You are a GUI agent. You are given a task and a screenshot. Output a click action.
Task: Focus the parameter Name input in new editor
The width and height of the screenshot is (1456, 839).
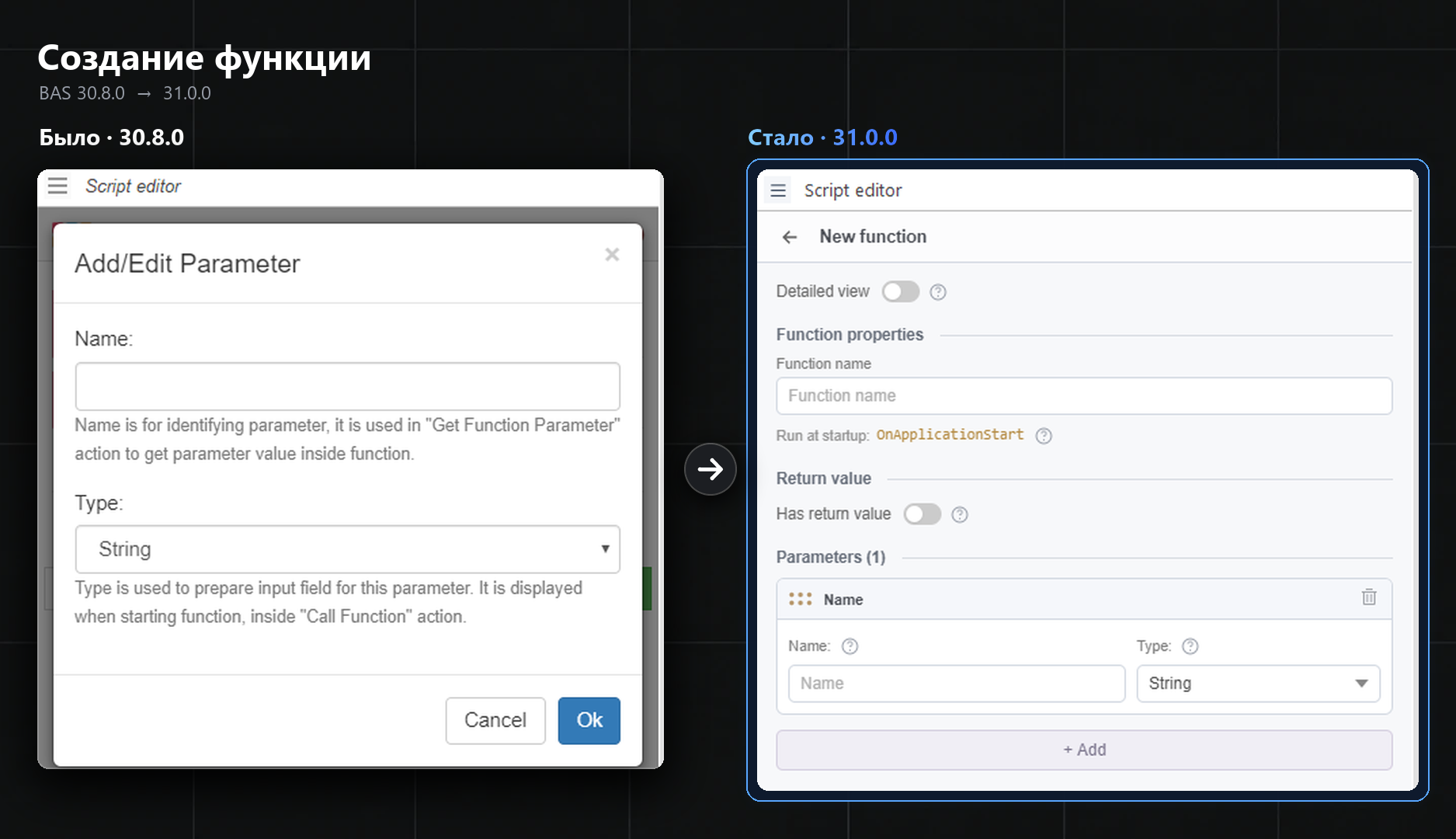957,684
